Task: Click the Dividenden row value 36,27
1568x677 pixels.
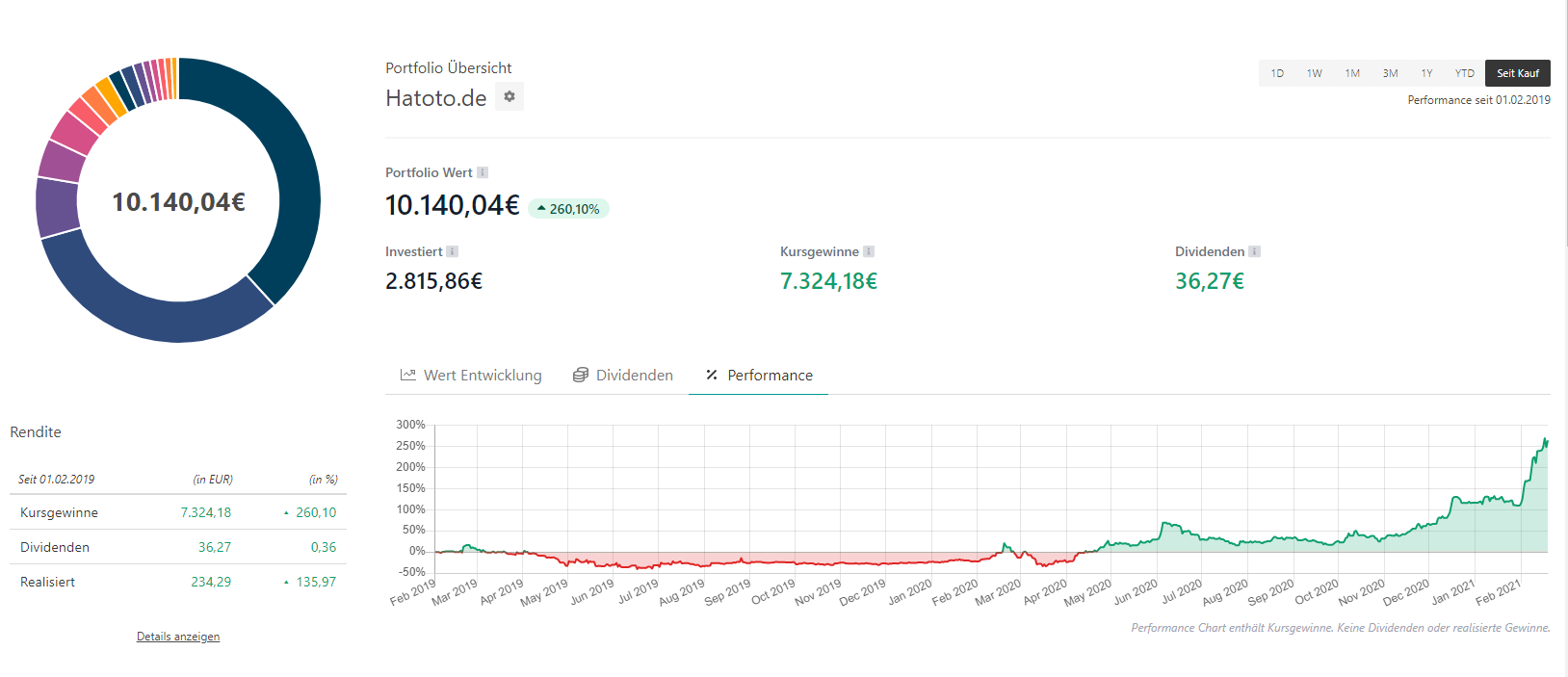Action: click(215, 547)
